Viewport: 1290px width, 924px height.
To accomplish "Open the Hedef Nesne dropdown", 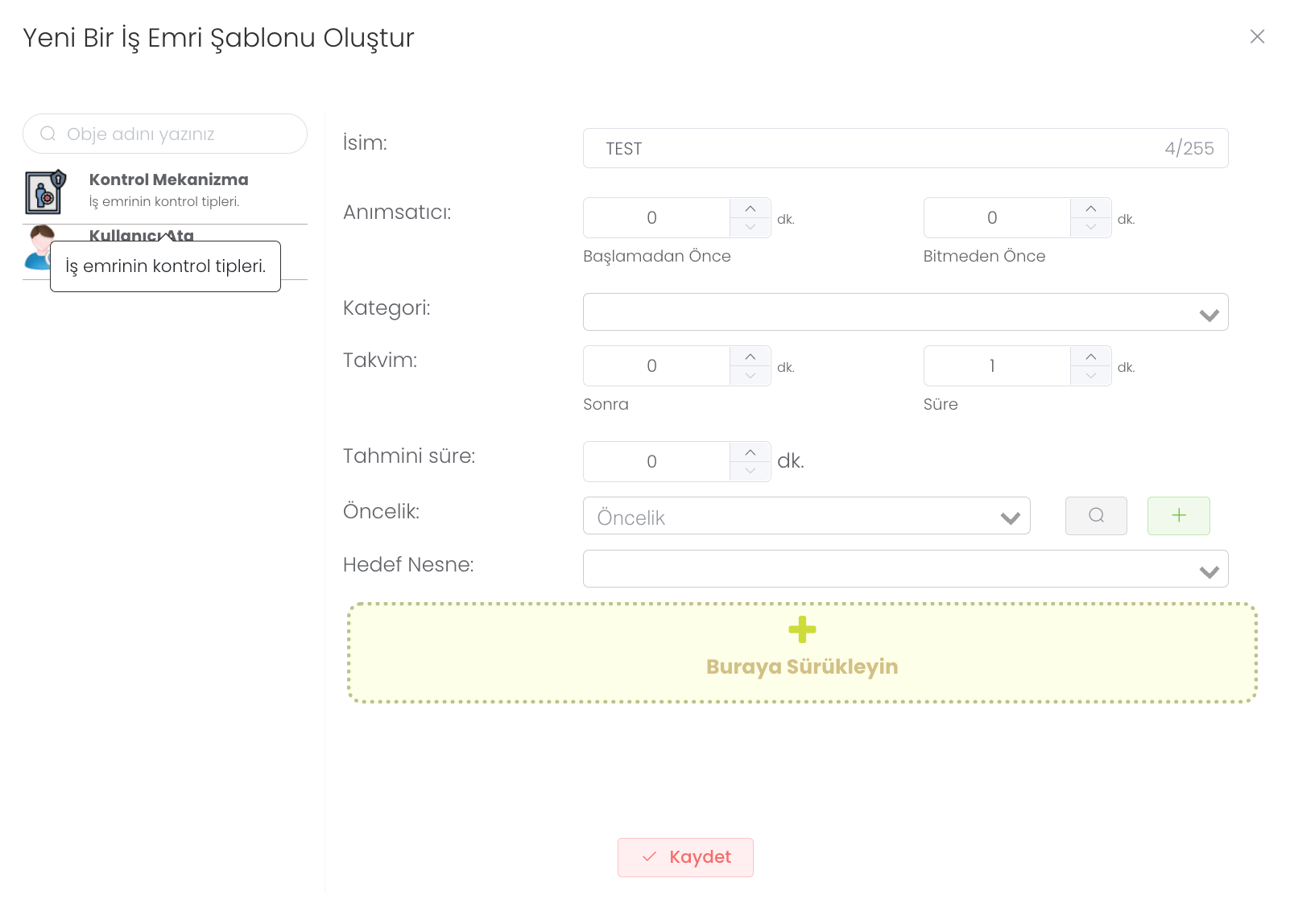I will (905, 569).
